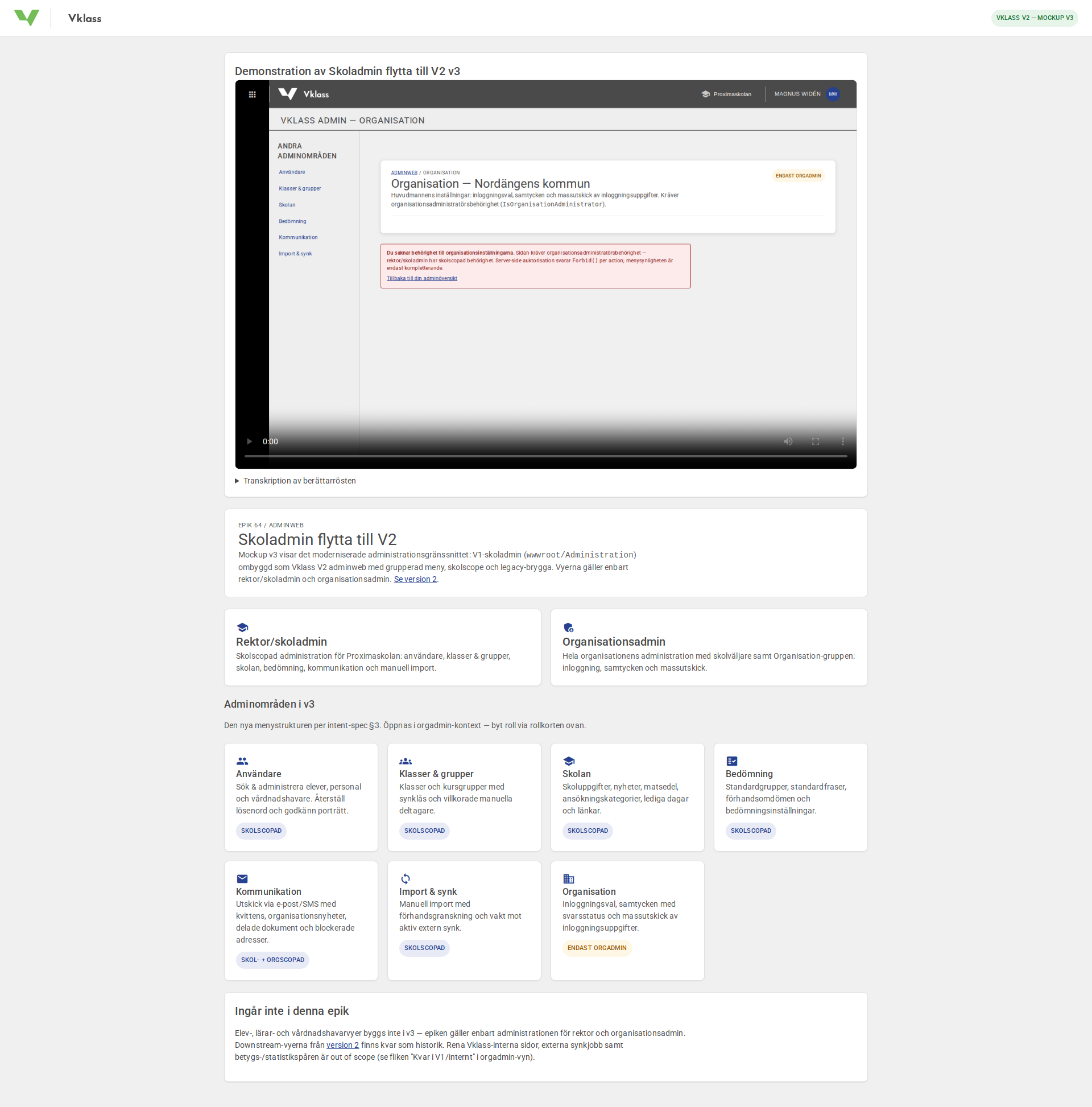
Task: Click the Organisationsadmin shield icon
Action: click(x=568, y=627)
